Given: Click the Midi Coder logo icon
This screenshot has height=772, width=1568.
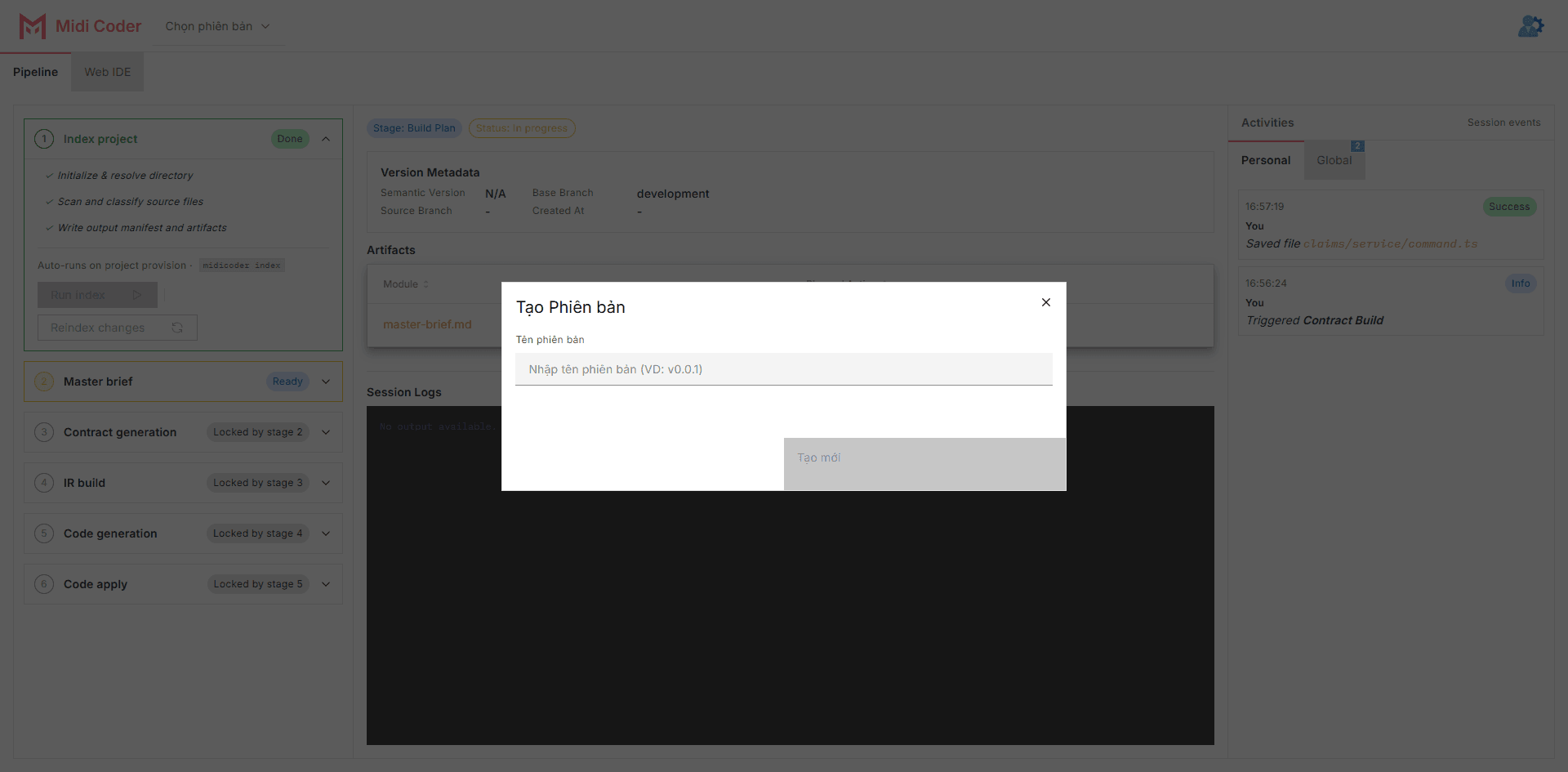Looking at the screenshot, I should pyautogui.click(x=33, y=26).
